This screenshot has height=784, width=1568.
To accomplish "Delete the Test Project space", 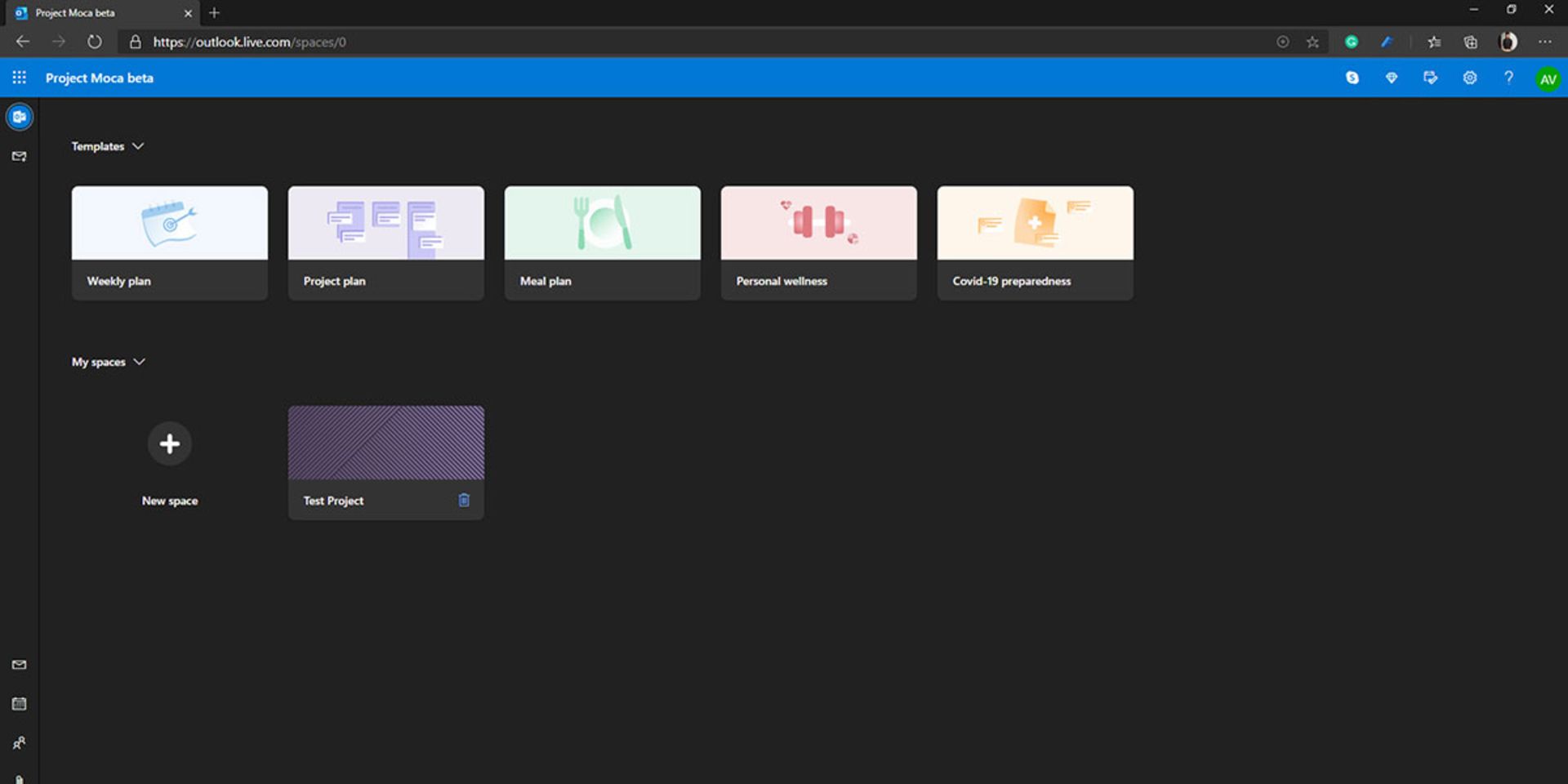I will pyautogui.click(x=464, y=500).
